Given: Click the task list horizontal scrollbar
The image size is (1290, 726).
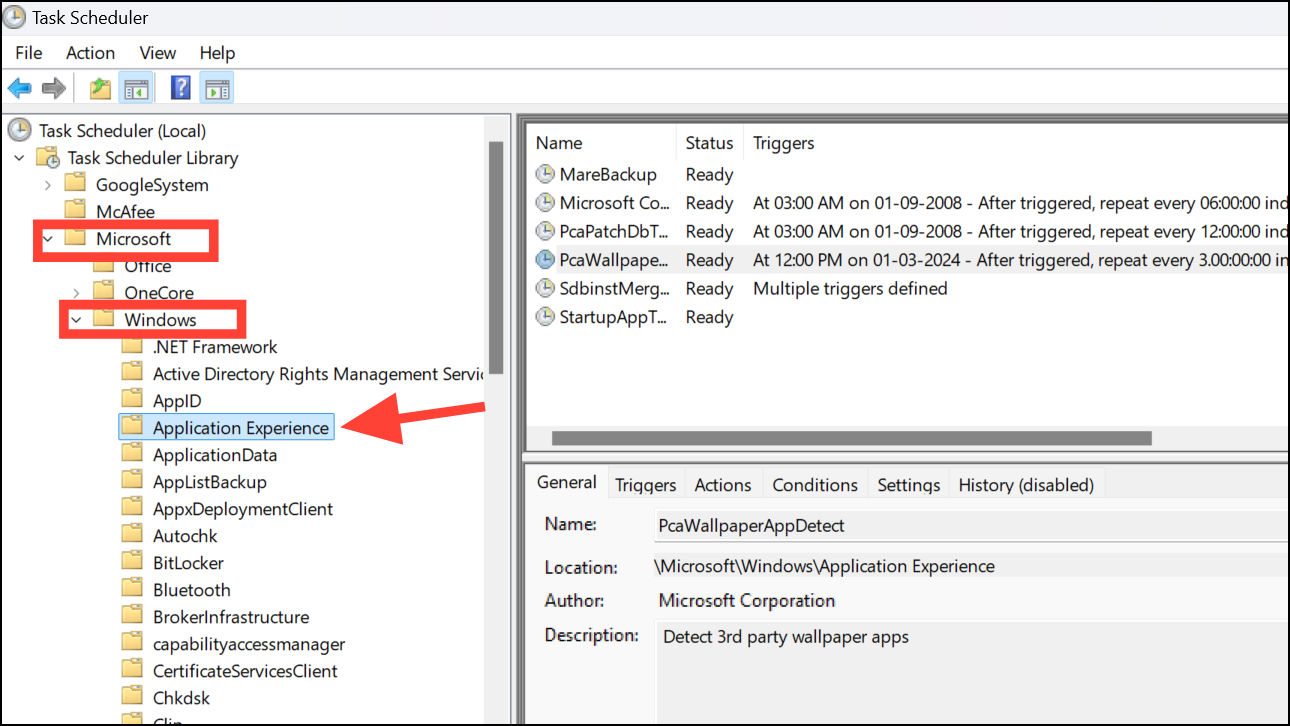Looking at the screenshot, I should [x=851, y=438].
